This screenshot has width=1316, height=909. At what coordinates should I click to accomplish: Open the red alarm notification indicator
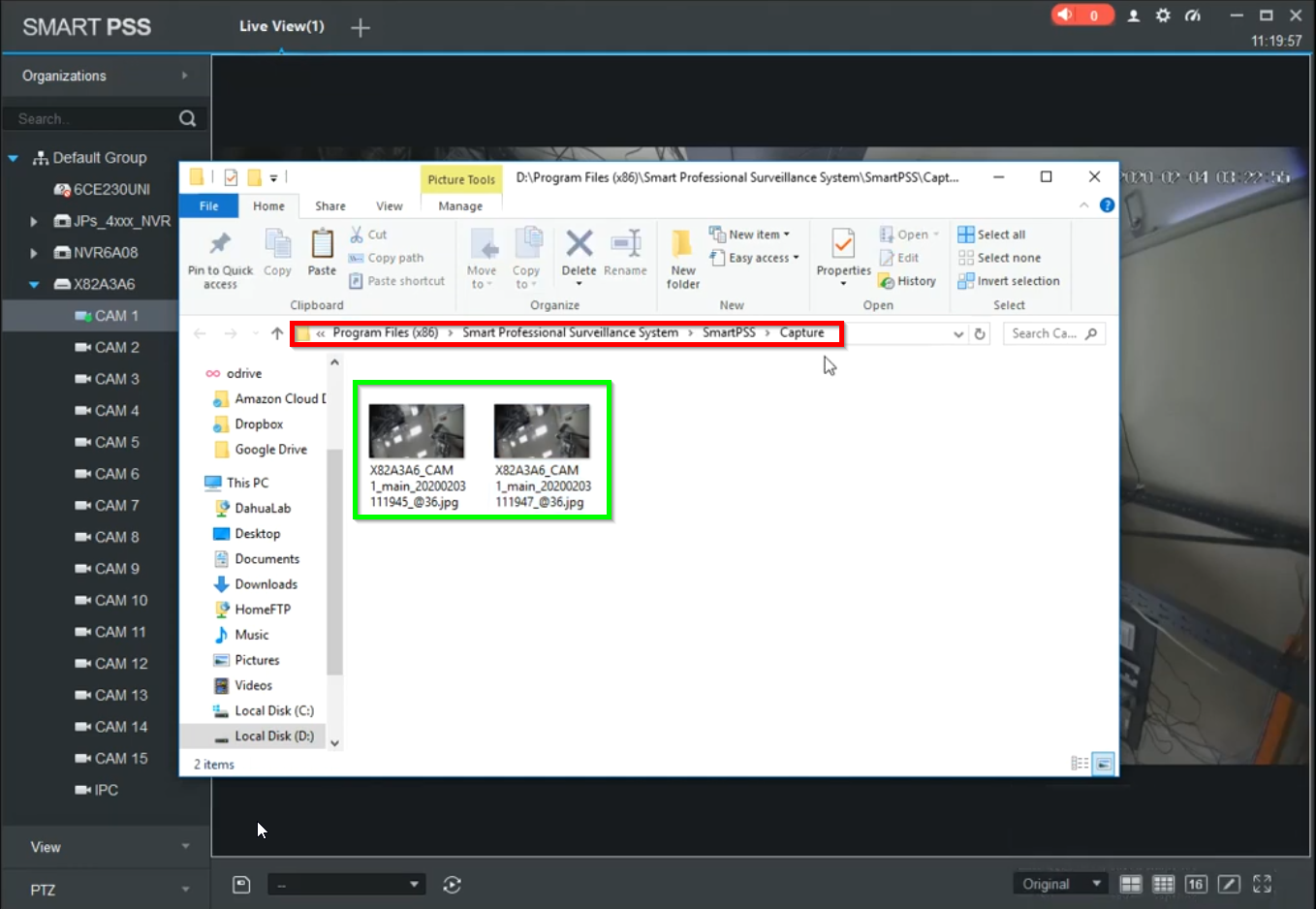click(x=1081, y=16)
